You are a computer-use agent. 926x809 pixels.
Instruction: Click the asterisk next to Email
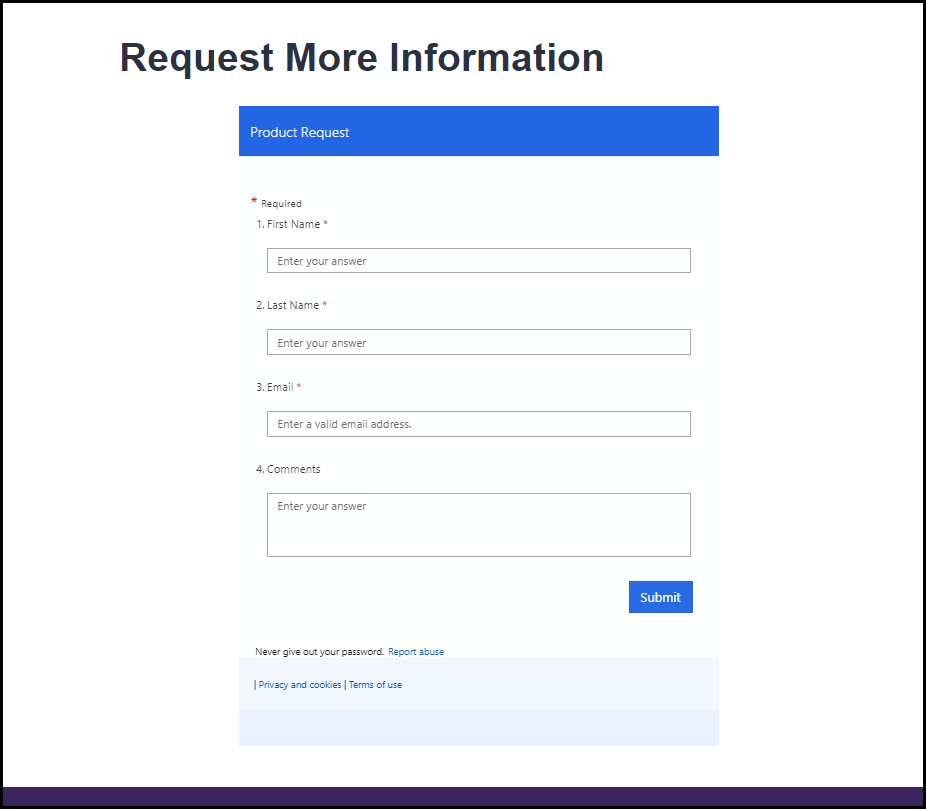click(297, 386)
